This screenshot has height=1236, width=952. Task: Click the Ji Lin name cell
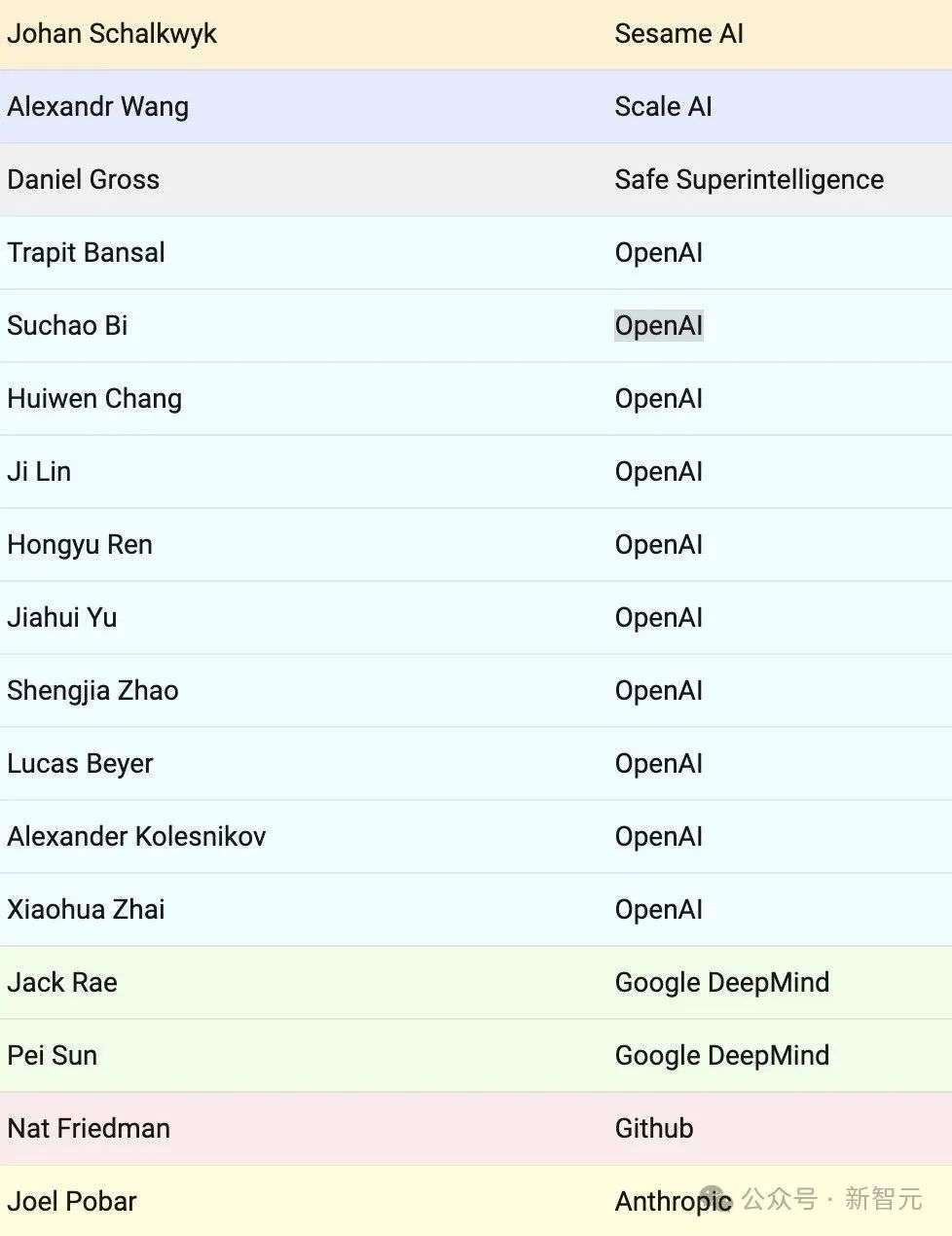pos(39,472)
